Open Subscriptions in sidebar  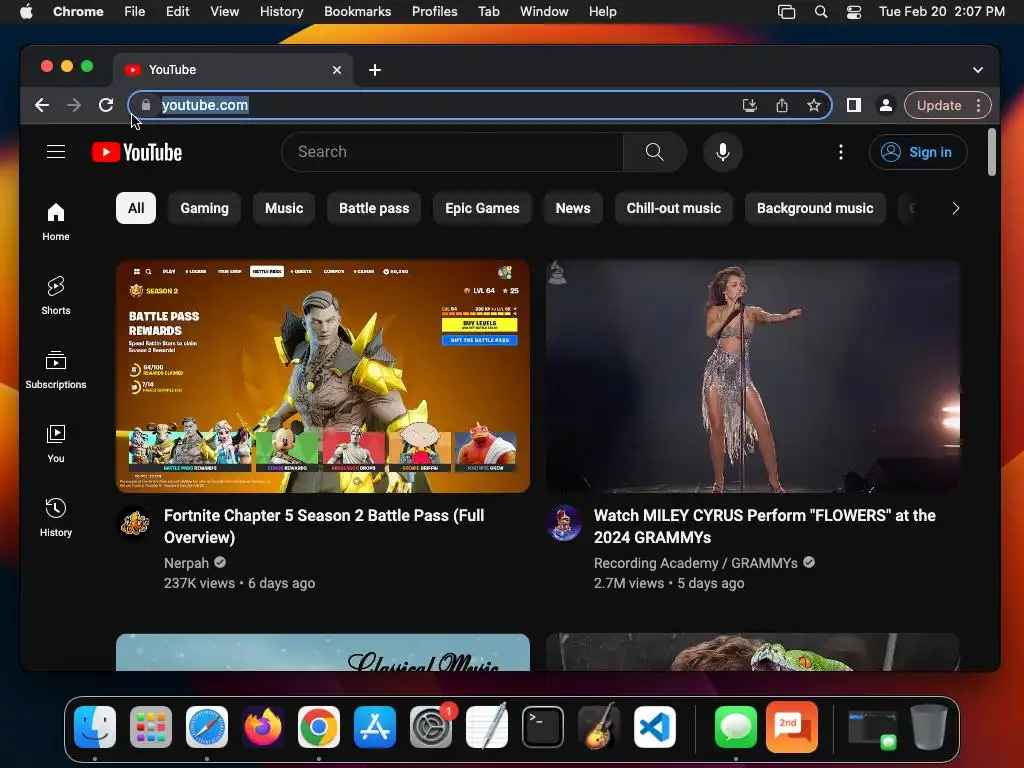[x=56, y=370]
